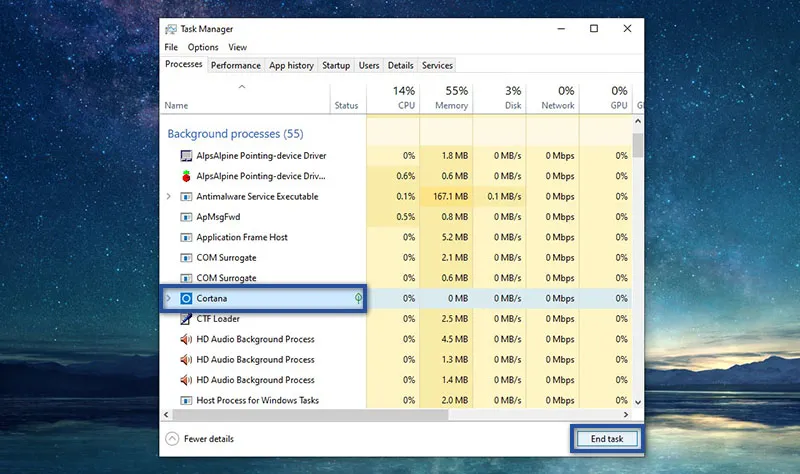The image size is (800, 474).
Task: Click the 4.5 MB memory value
Action: click(x=455, y=339)
